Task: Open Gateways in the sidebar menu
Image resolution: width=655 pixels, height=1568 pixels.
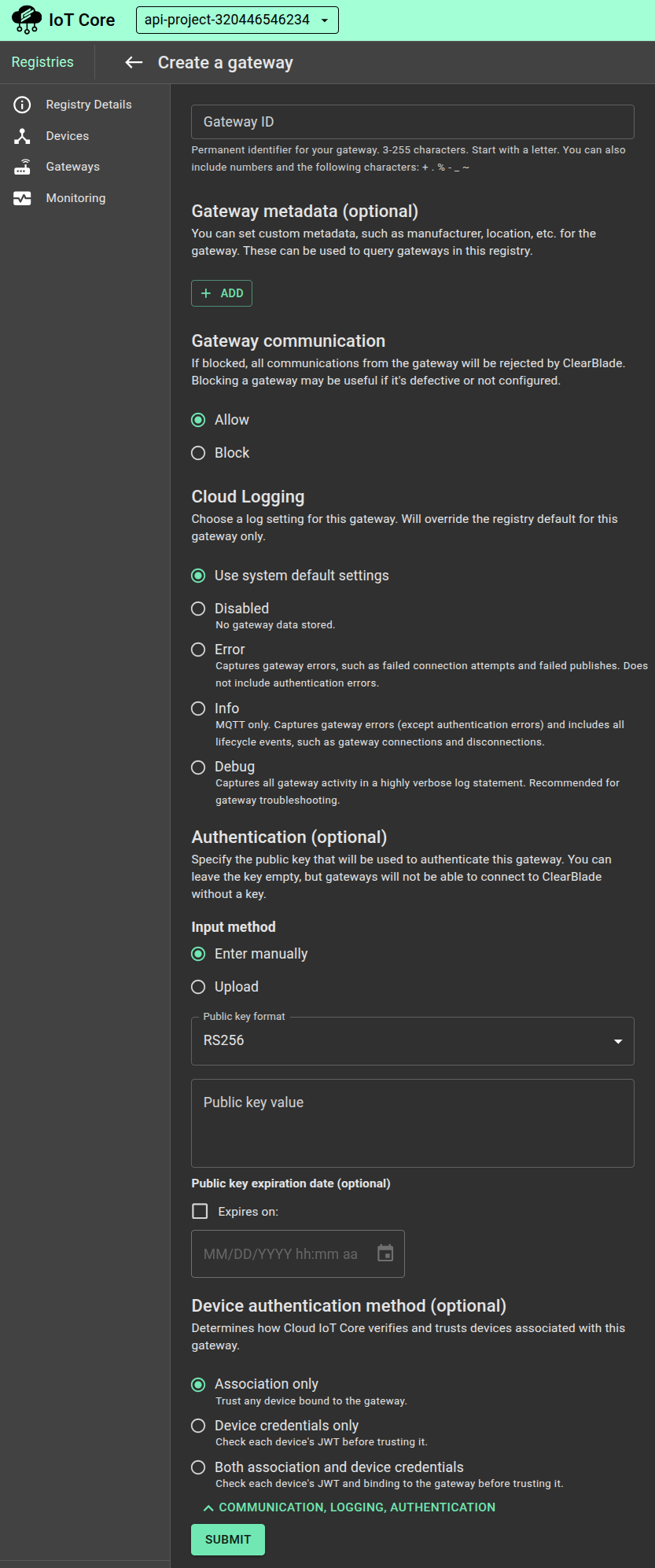Action: pos(72,167)
